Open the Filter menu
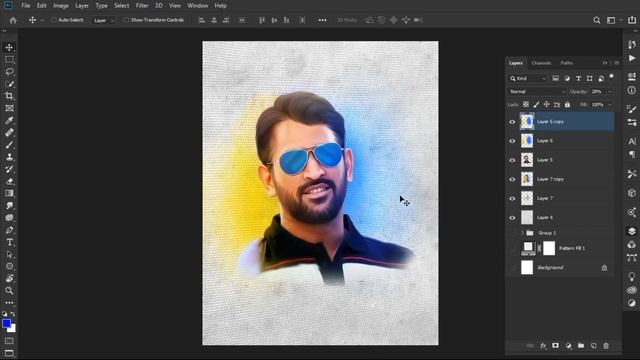The image size is (640, 360). point(142,6)
